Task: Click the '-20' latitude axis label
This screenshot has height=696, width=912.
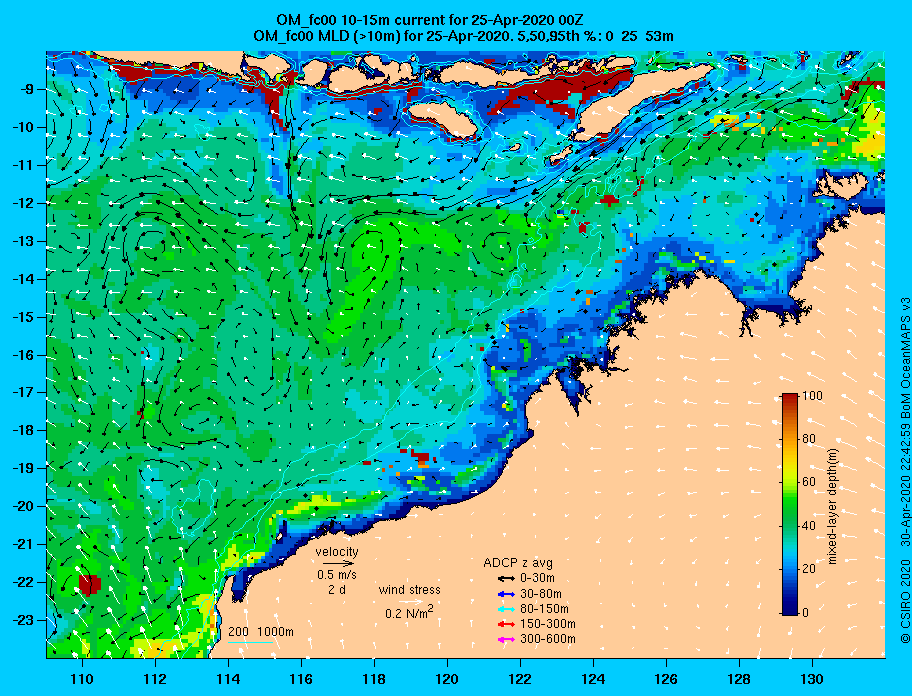Action: [x=24, y=506]
